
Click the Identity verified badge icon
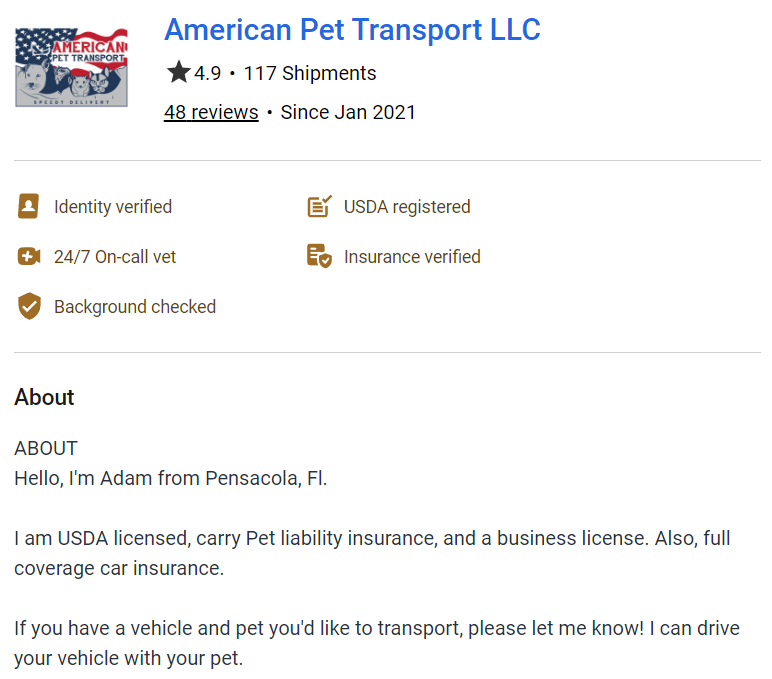[x=29, y=206]
